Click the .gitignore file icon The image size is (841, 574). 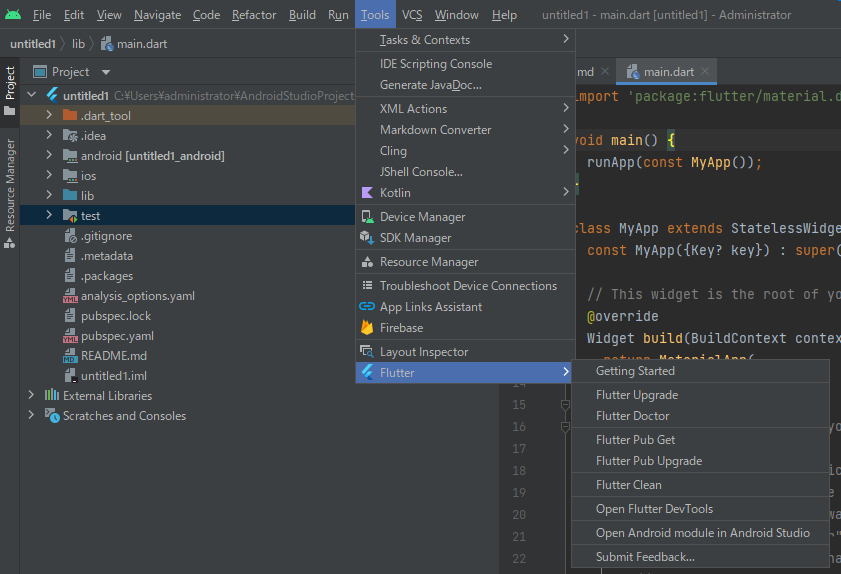[70, 236]
